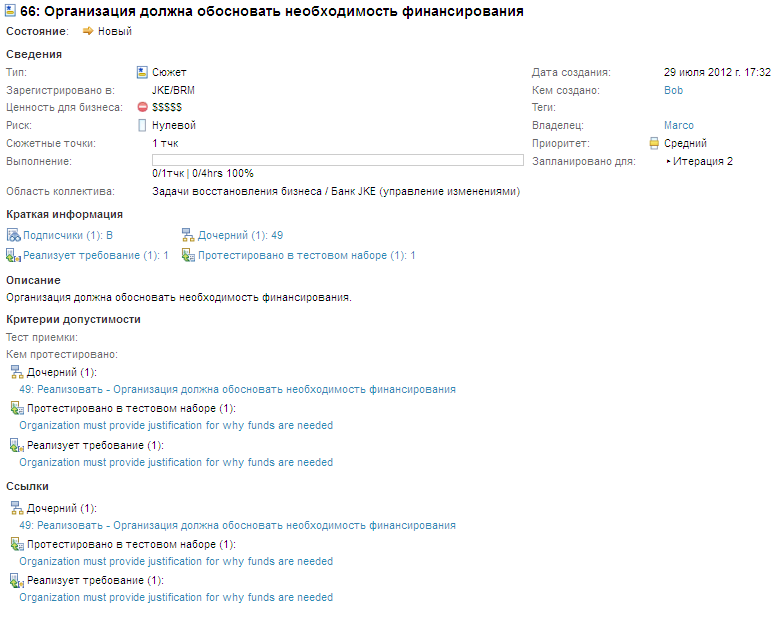Click the Критерии допустимости heading

pos(73,319)
